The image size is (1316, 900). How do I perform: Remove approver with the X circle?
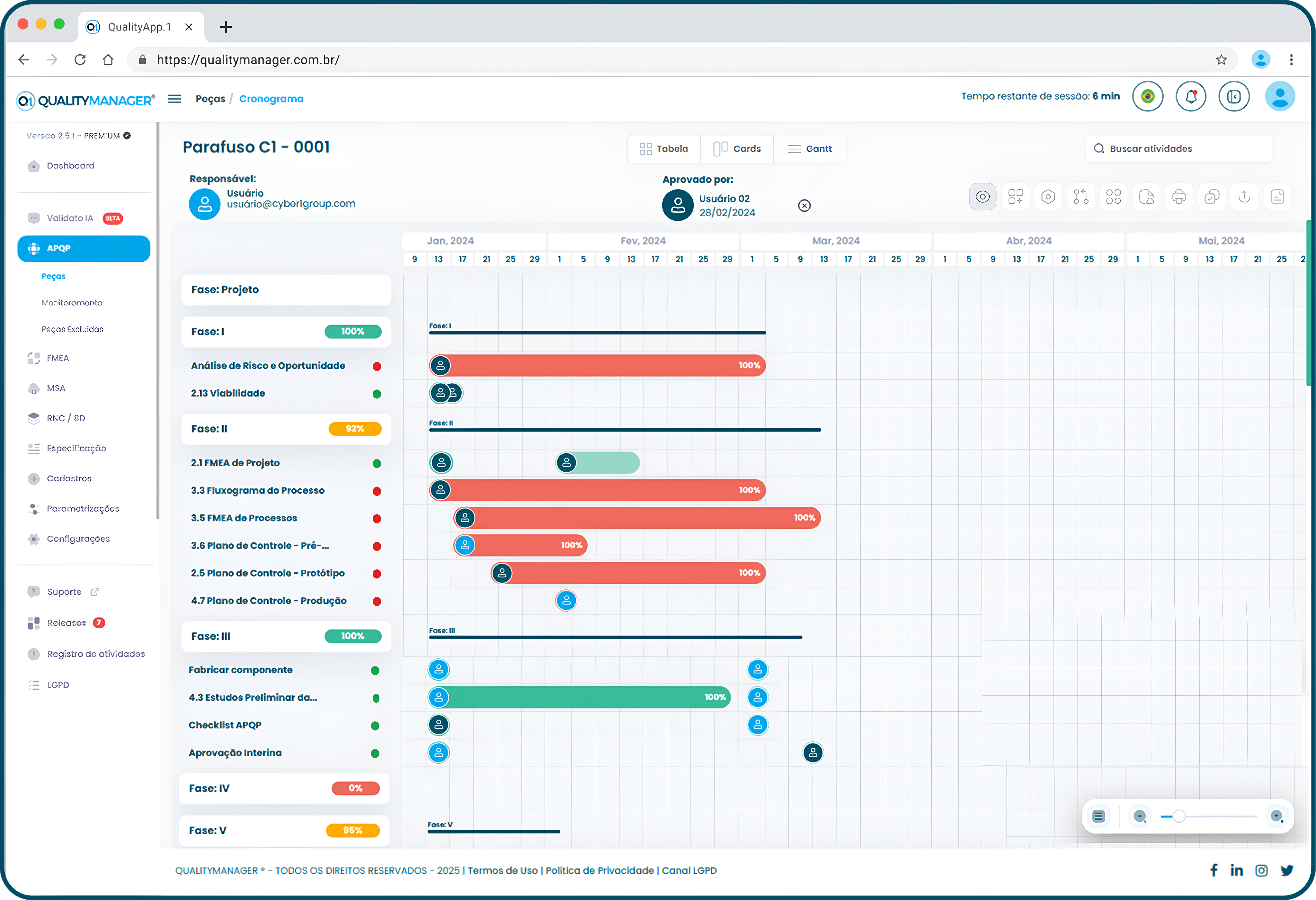tap(804, 206)
